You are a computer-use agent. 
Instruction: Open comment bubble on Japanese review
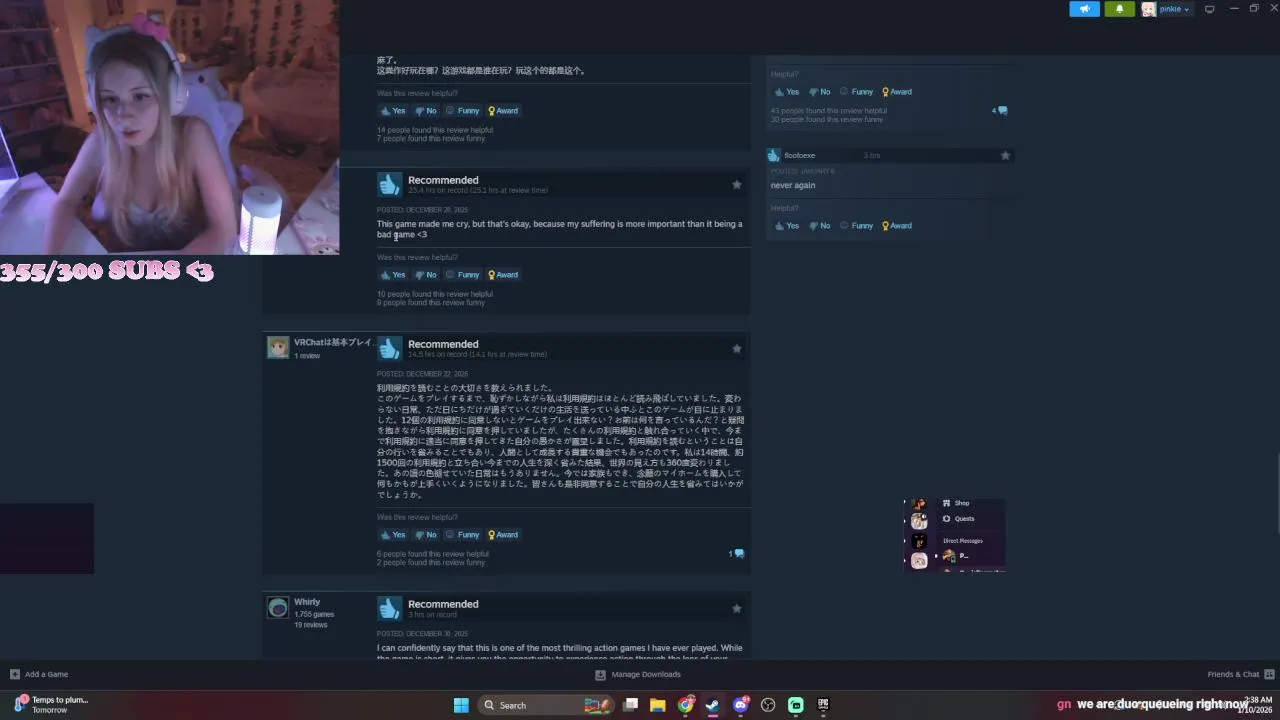point(737,553)
